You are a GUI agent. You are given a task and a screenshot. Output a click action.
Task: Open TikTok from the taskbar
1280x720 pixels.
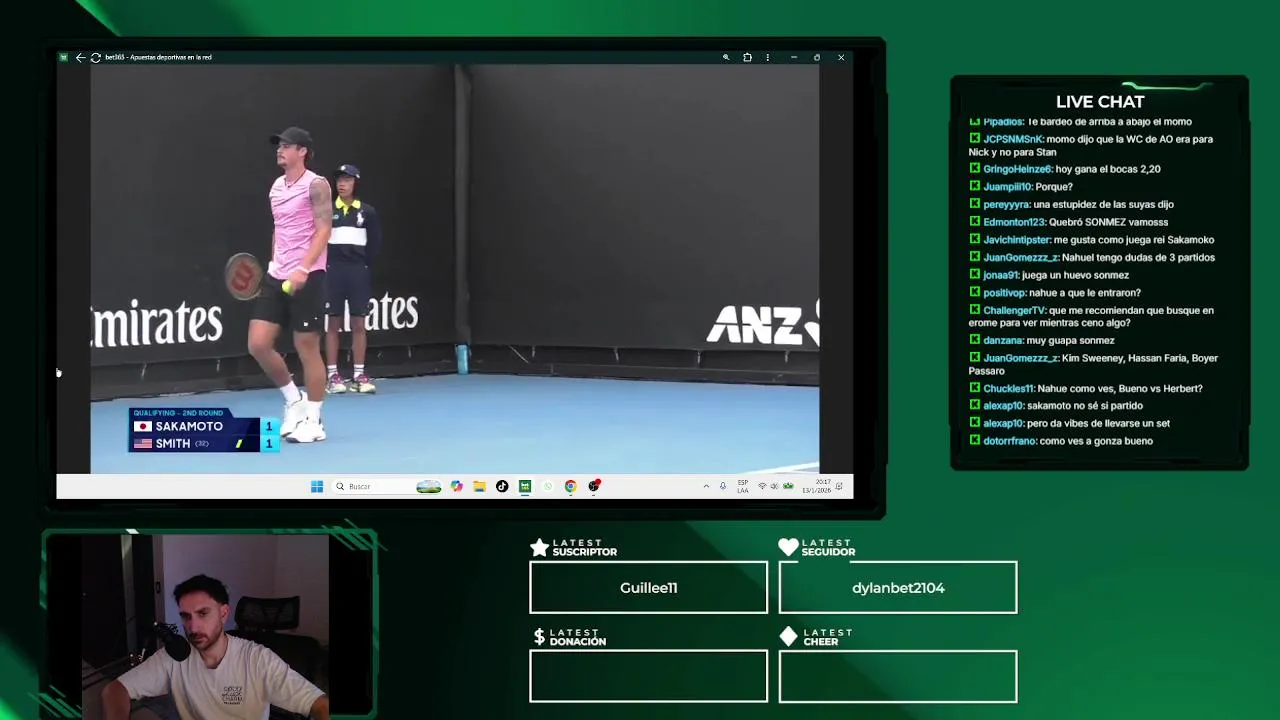[502, 486]
